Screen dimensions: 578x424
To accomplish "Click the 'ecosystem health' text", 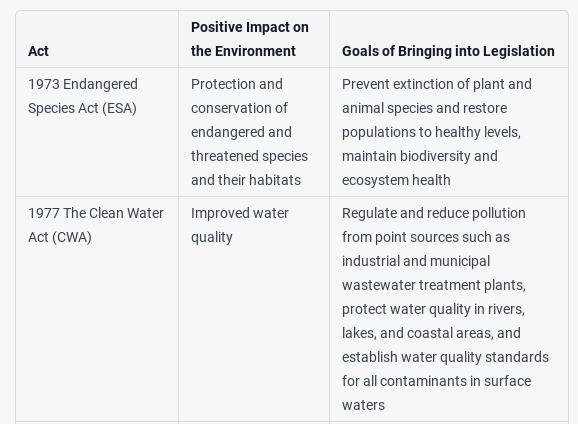I will click(396, 180).
